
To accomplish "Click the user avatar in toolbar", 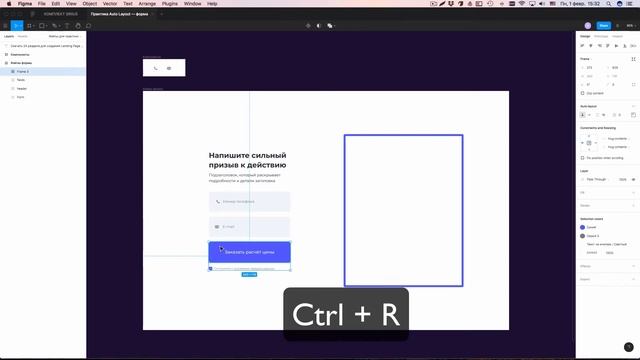I will 588,26.
